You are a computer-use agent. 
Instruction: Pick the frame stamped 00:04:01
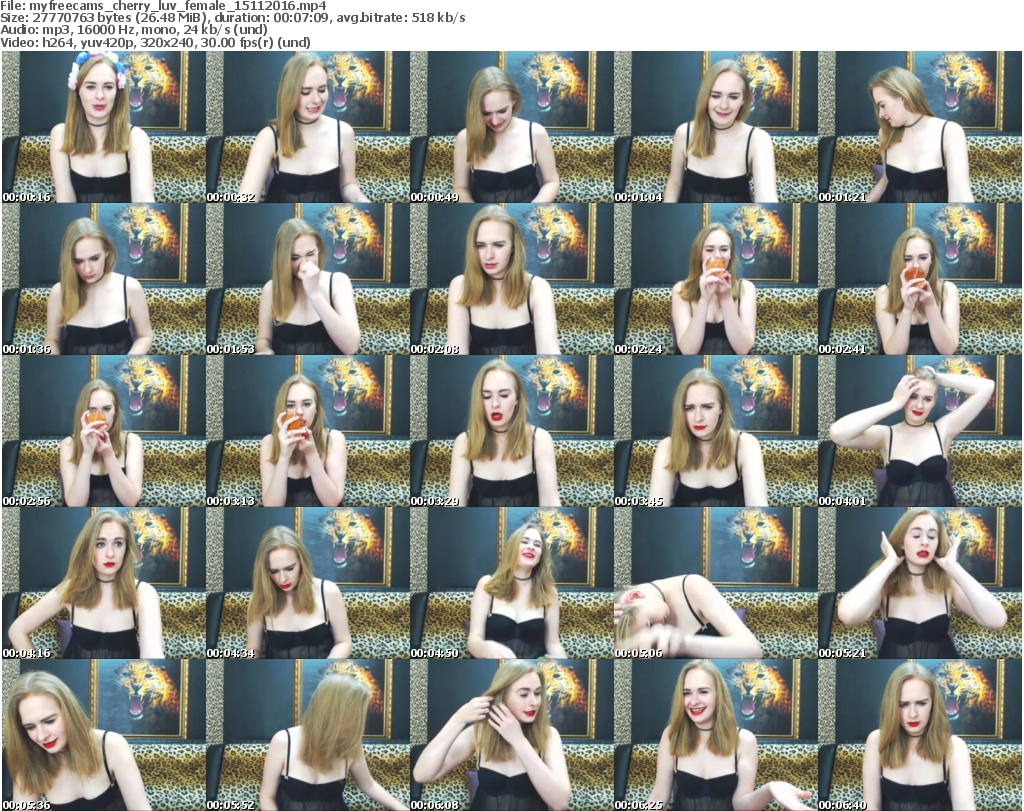coord(920,431)
